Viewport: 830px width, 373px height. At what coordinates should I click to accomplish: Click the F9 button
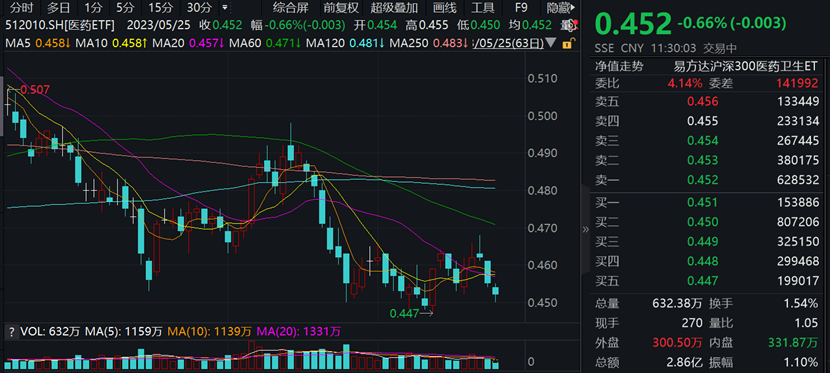(521, 7)
